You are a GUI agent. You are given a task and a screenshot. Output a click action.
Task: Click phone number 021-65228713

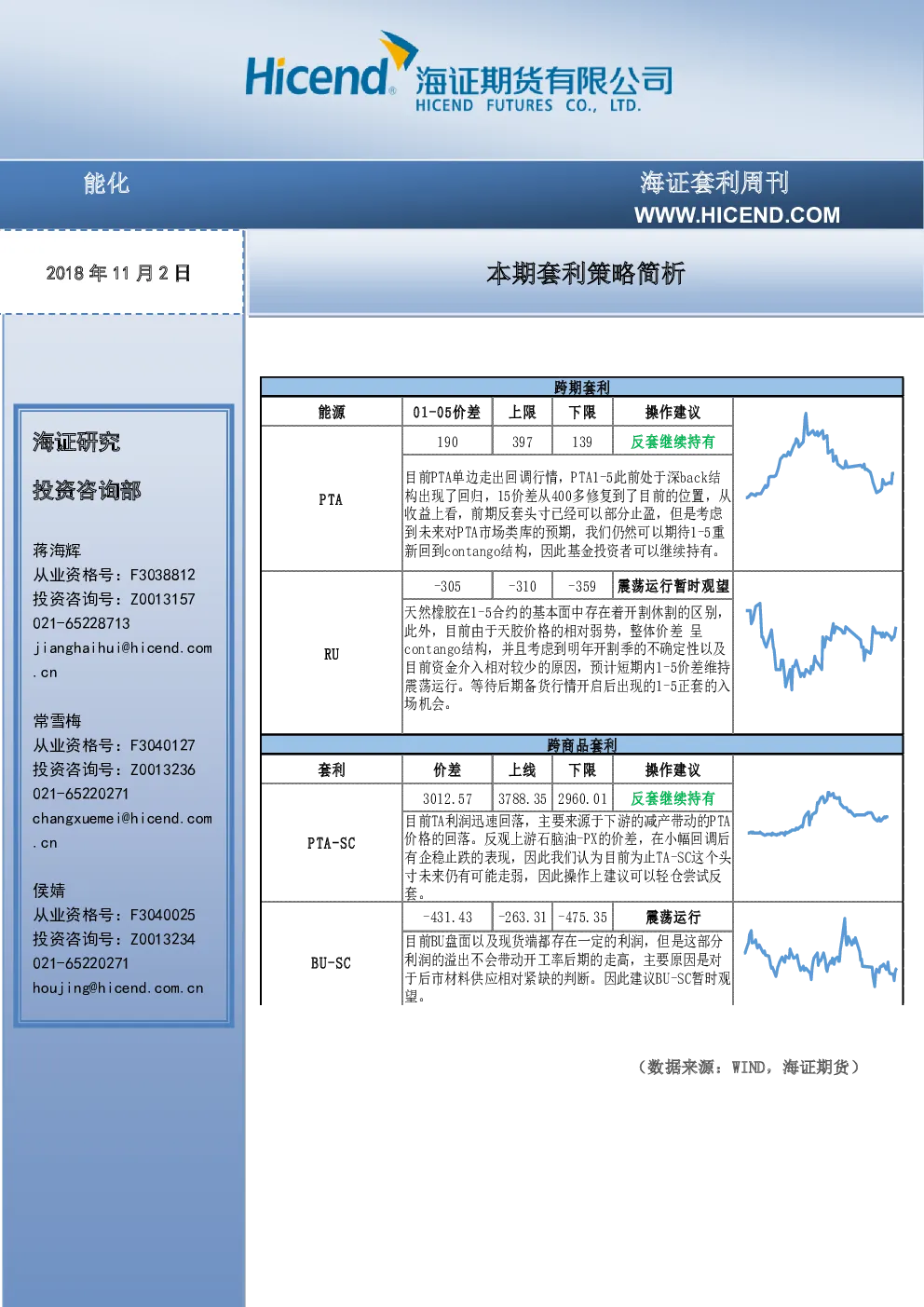click(x=81, y=623)
